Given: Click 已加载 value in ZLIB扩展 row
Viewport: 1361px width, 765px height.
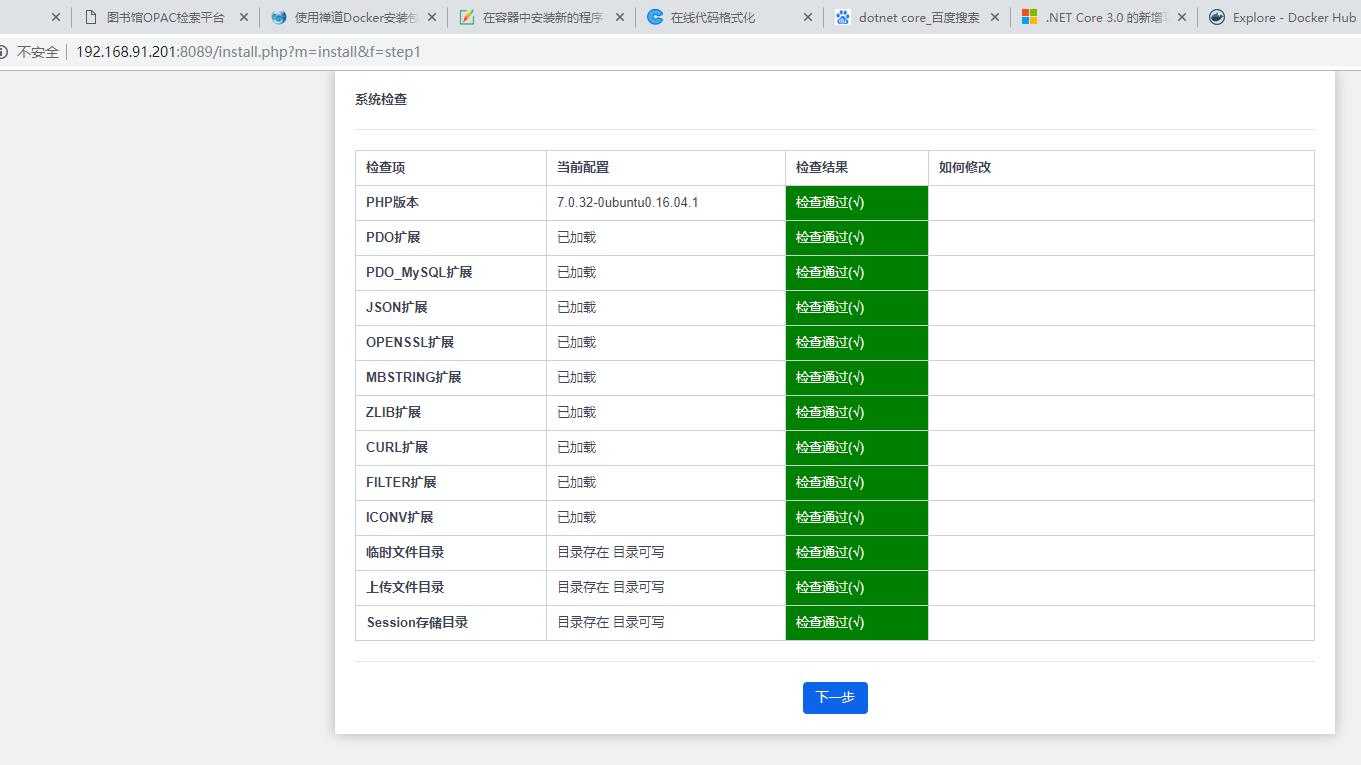Looking at the screenshot, I should (576, 412).
